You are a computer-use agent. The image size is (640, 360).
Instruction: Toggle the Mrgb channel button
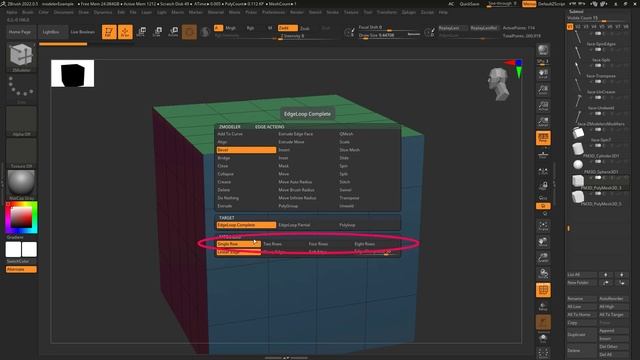pyautogui.click(x=231, y=28)
